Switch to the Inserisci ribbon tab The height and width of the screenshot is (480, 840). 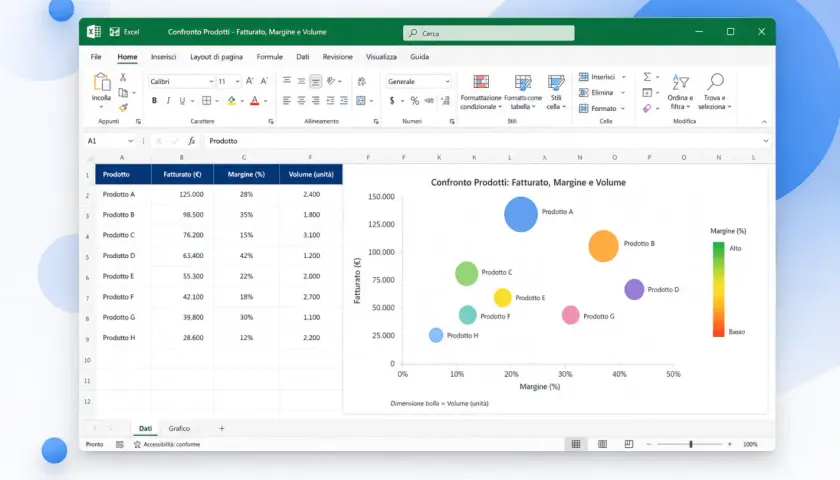tap(163, 57)
